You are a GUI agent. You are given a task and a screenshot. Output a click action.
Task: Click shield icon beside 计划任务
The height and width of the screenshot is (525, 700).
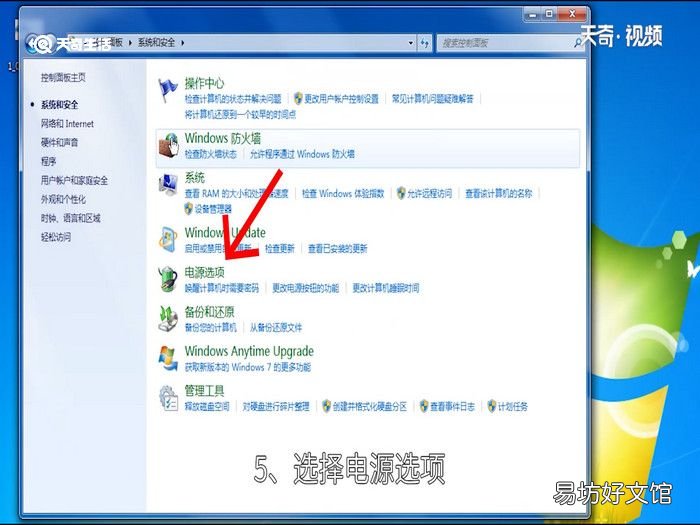pos(492,406)
